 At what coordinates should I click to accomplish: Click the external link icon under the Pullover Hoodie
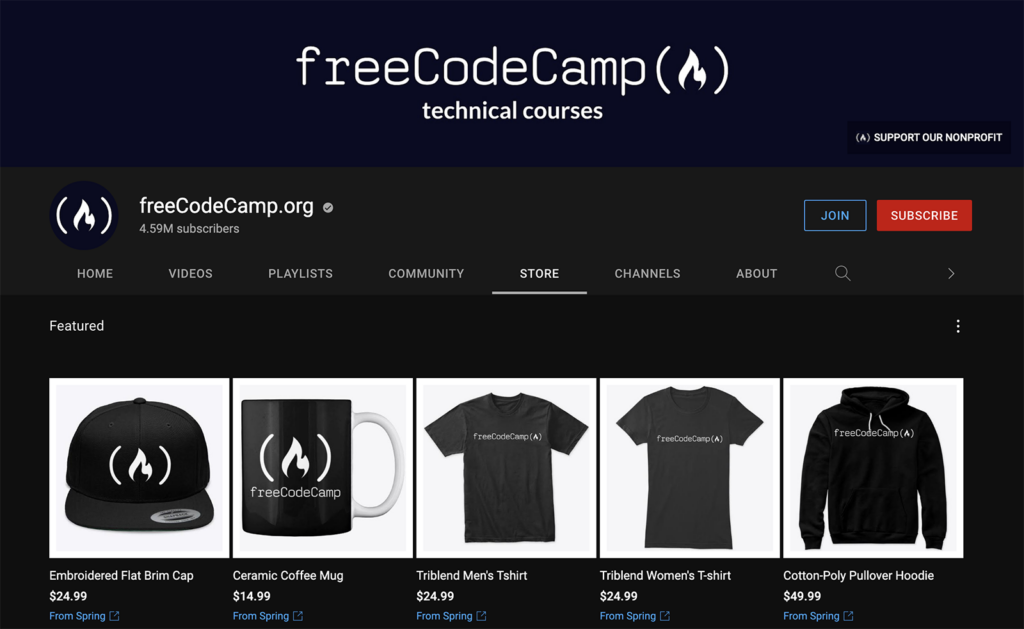click(x=848, y=616)
